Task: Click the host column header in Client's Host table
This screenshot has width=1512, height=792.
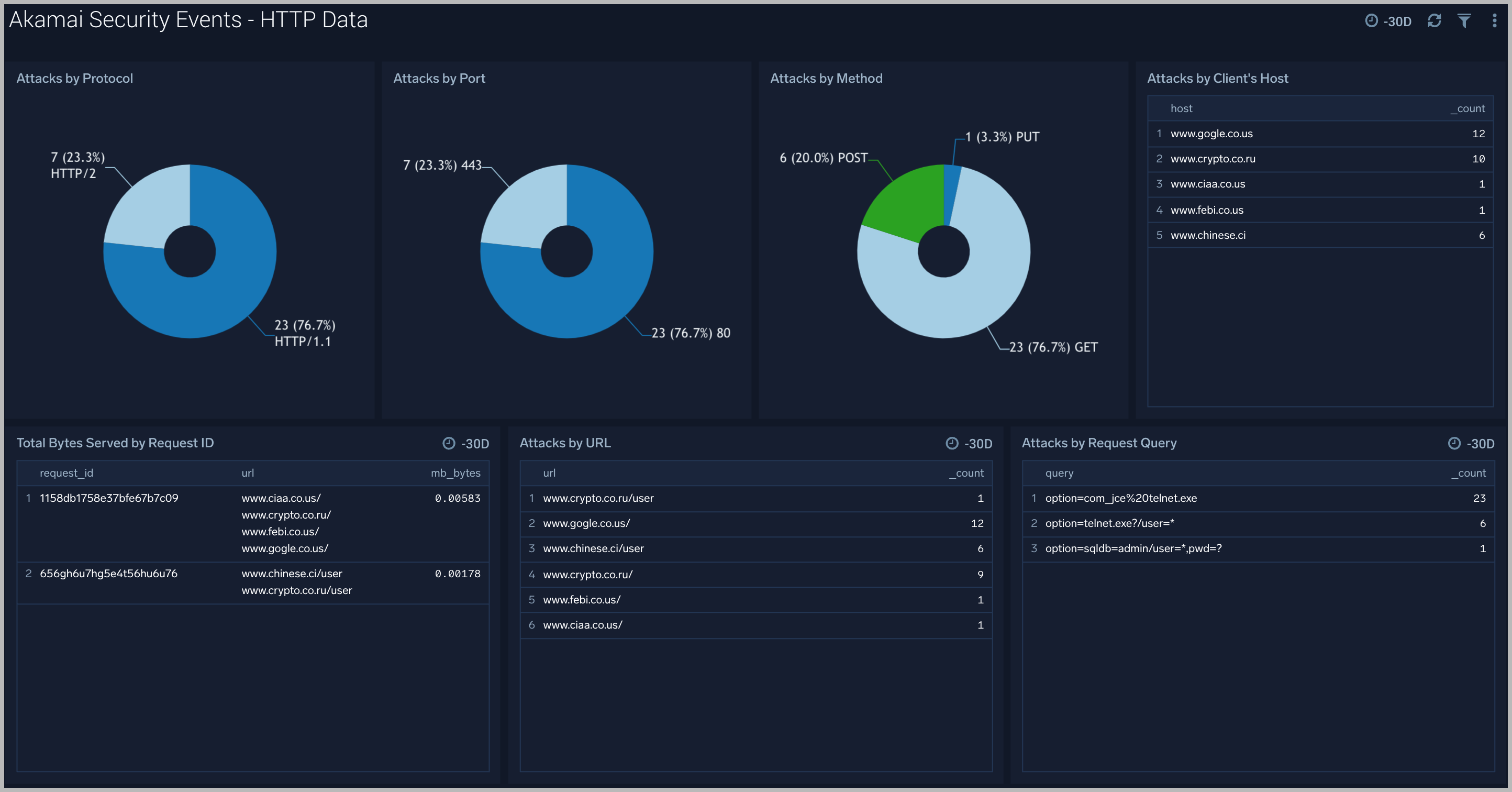Action: point(1181,108)
